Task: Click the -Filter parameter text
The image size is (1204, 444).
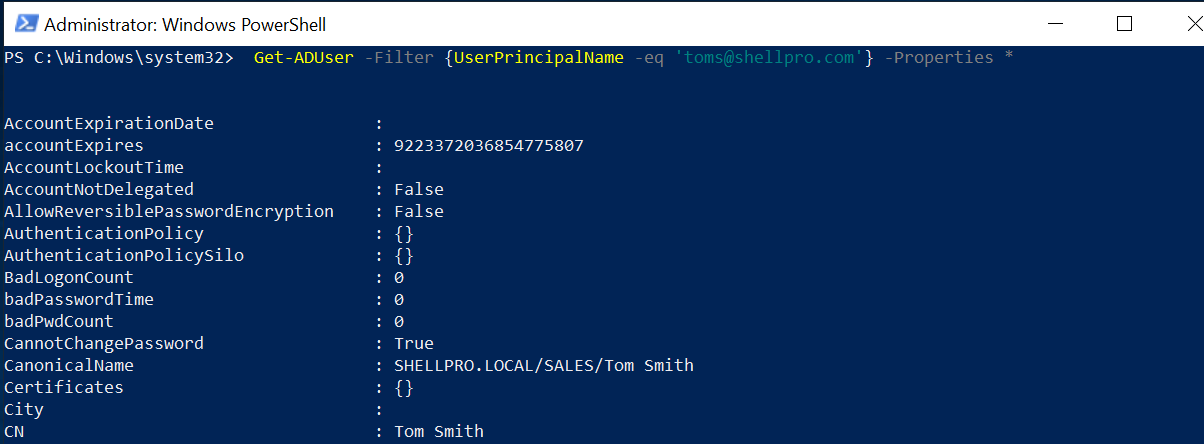Action: pos(399,58)
